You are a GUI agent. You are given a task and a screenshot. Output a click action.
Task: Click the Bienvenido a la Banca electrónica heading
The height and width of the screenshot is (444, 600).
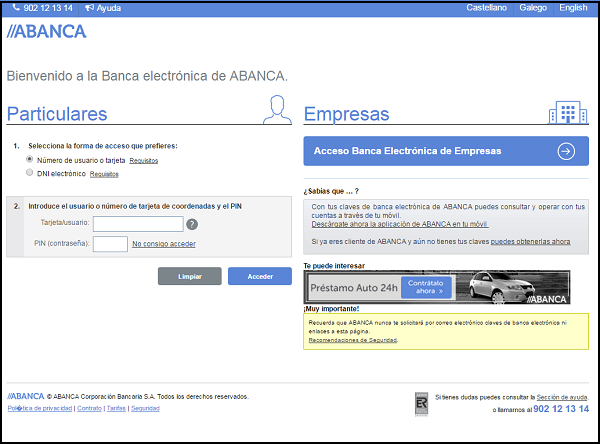(x=147, y=76)
